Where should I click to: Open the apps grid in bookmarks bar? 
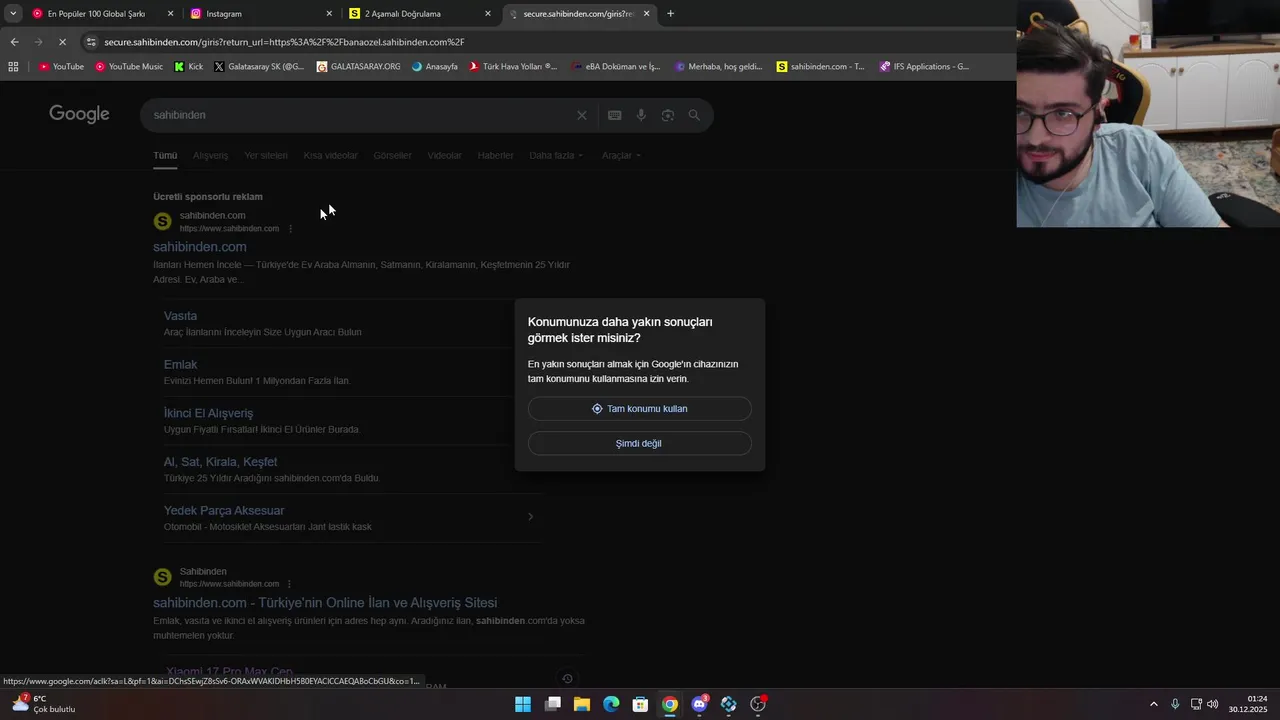point(13,67)
